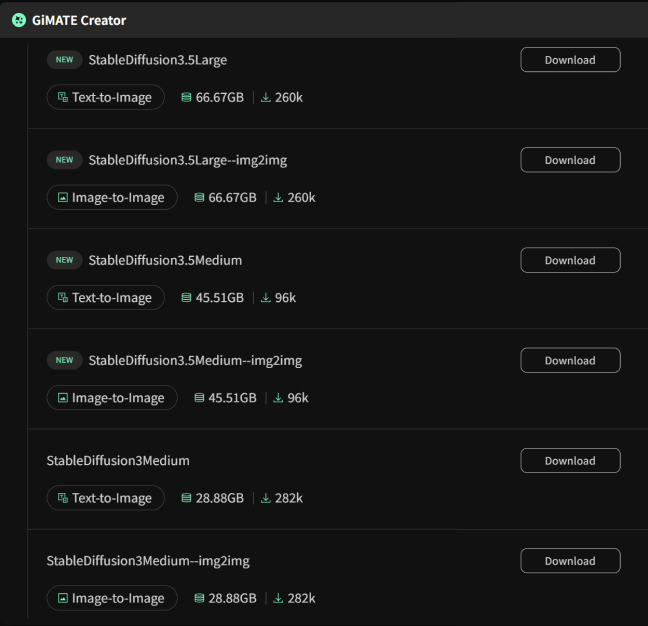The image size is (648, 626).
Task: Download StableDiffusion3.5Medium--img2img model
Action: point(570,360)
